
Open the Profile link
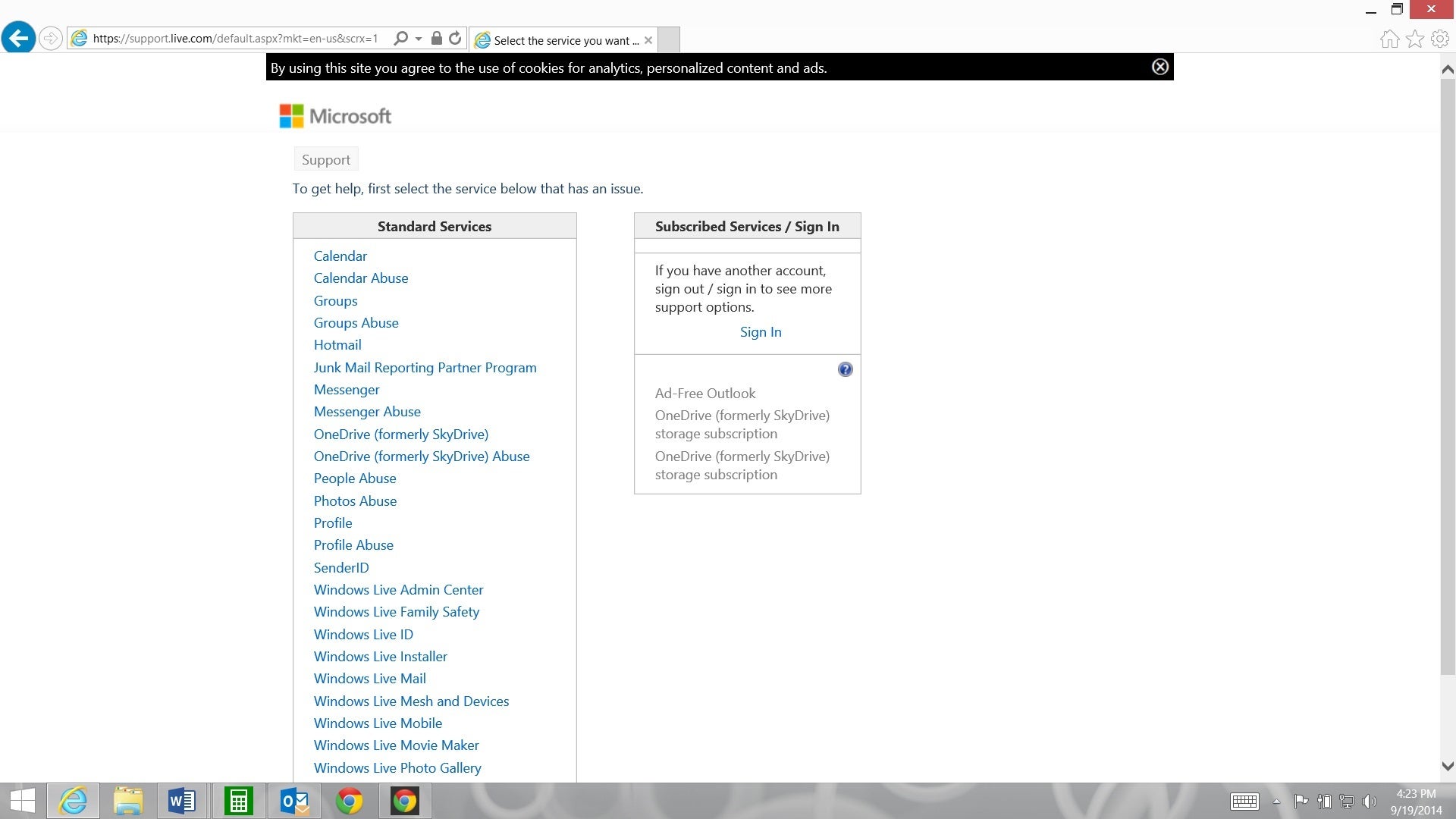tap(333, 523)
